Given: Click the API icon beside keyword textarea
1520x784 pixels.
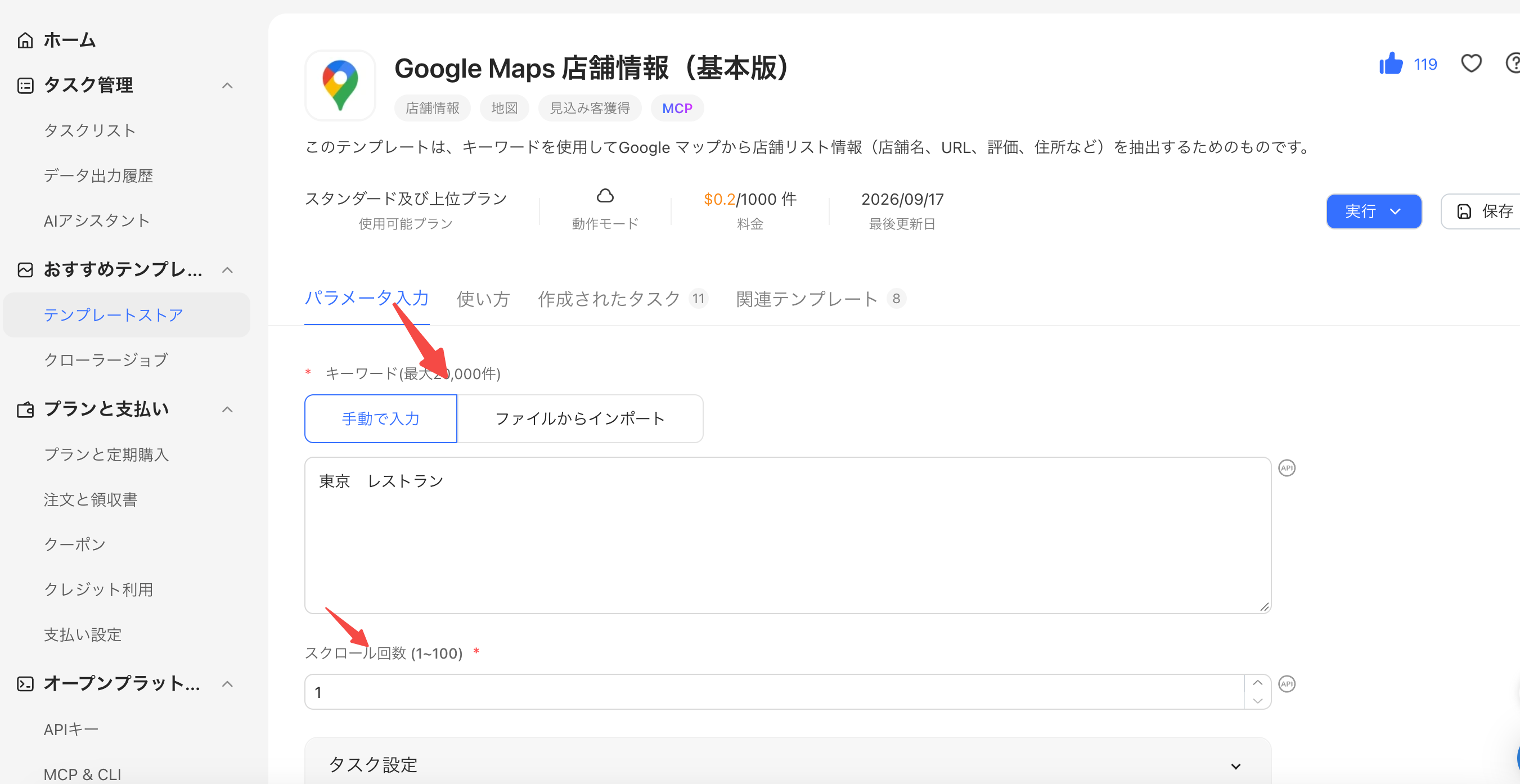Looking at the screenshot, I should tap(1287, 468).
